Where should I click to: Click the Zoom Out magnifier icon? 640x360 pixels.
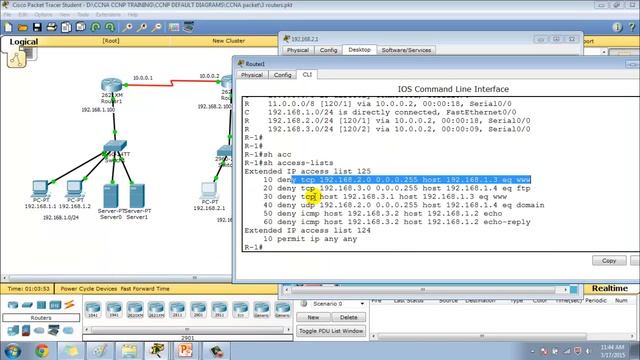(156, 27)
